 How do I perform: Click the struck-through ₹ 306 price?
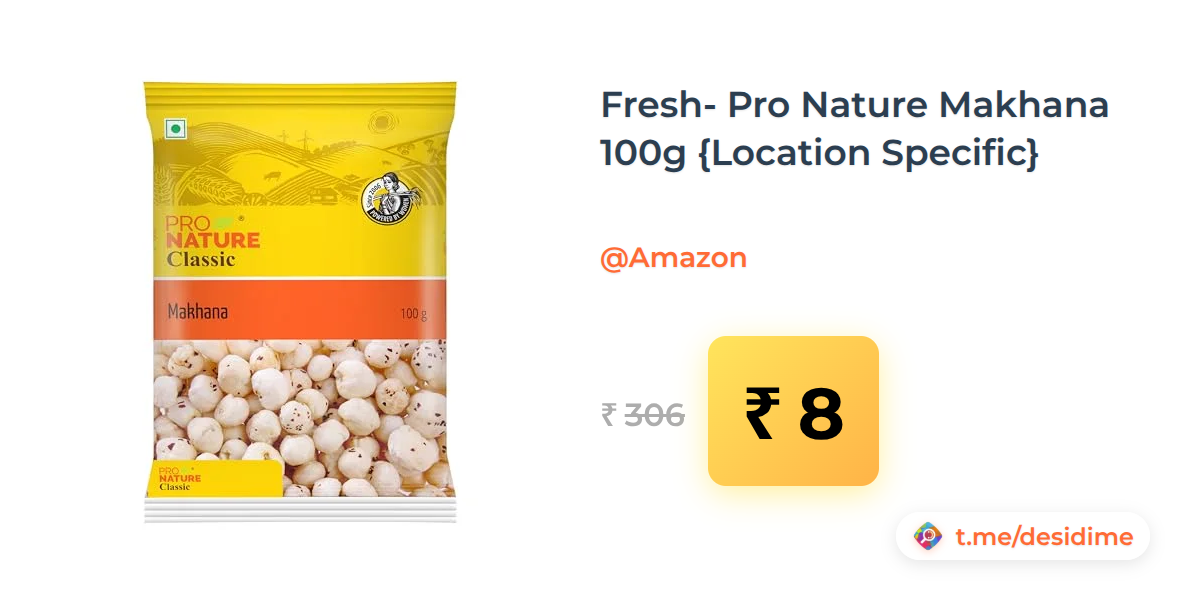643,414
